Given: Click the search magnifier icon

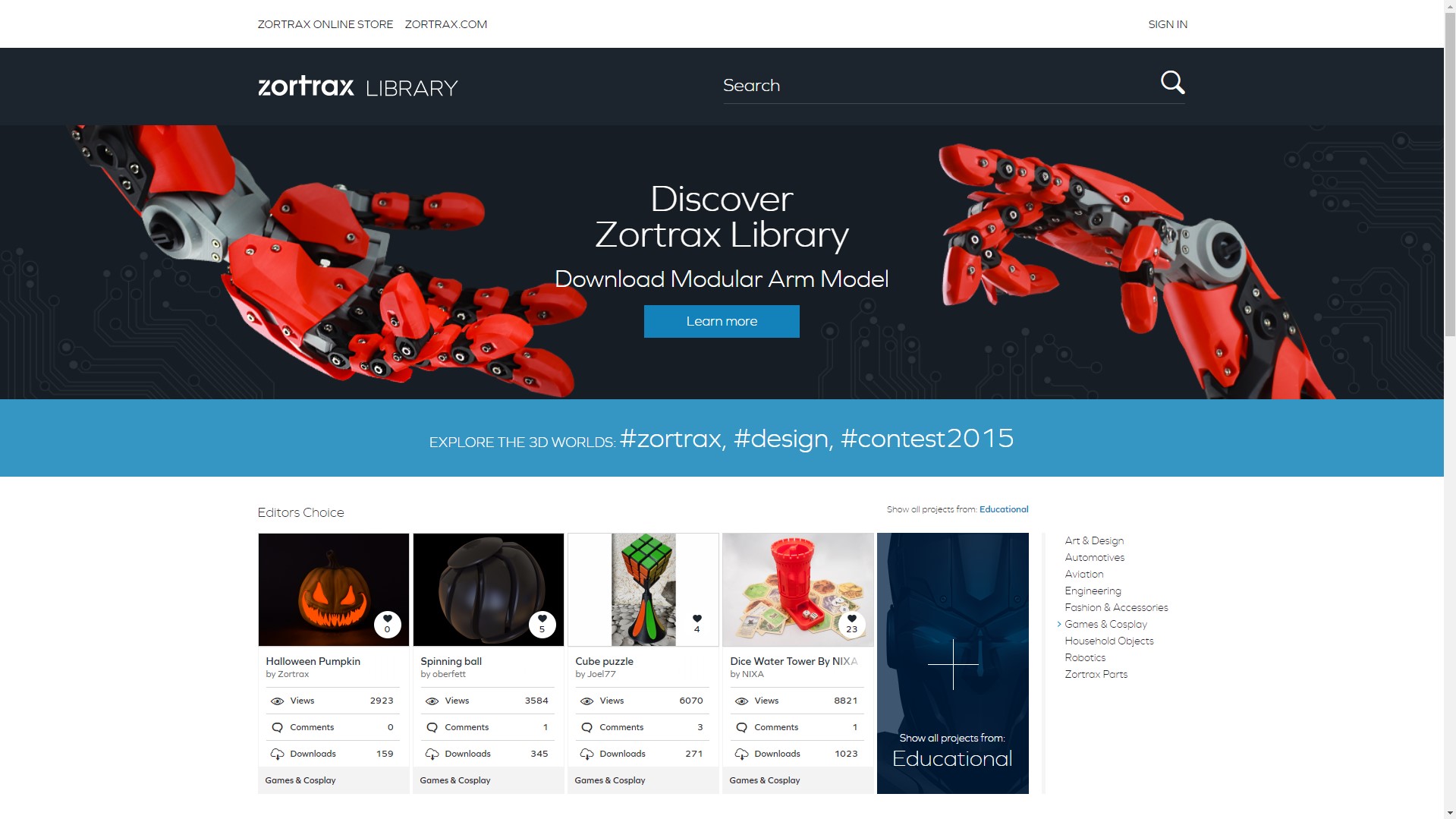Looking at the screenshot, I should point(1172,83).
